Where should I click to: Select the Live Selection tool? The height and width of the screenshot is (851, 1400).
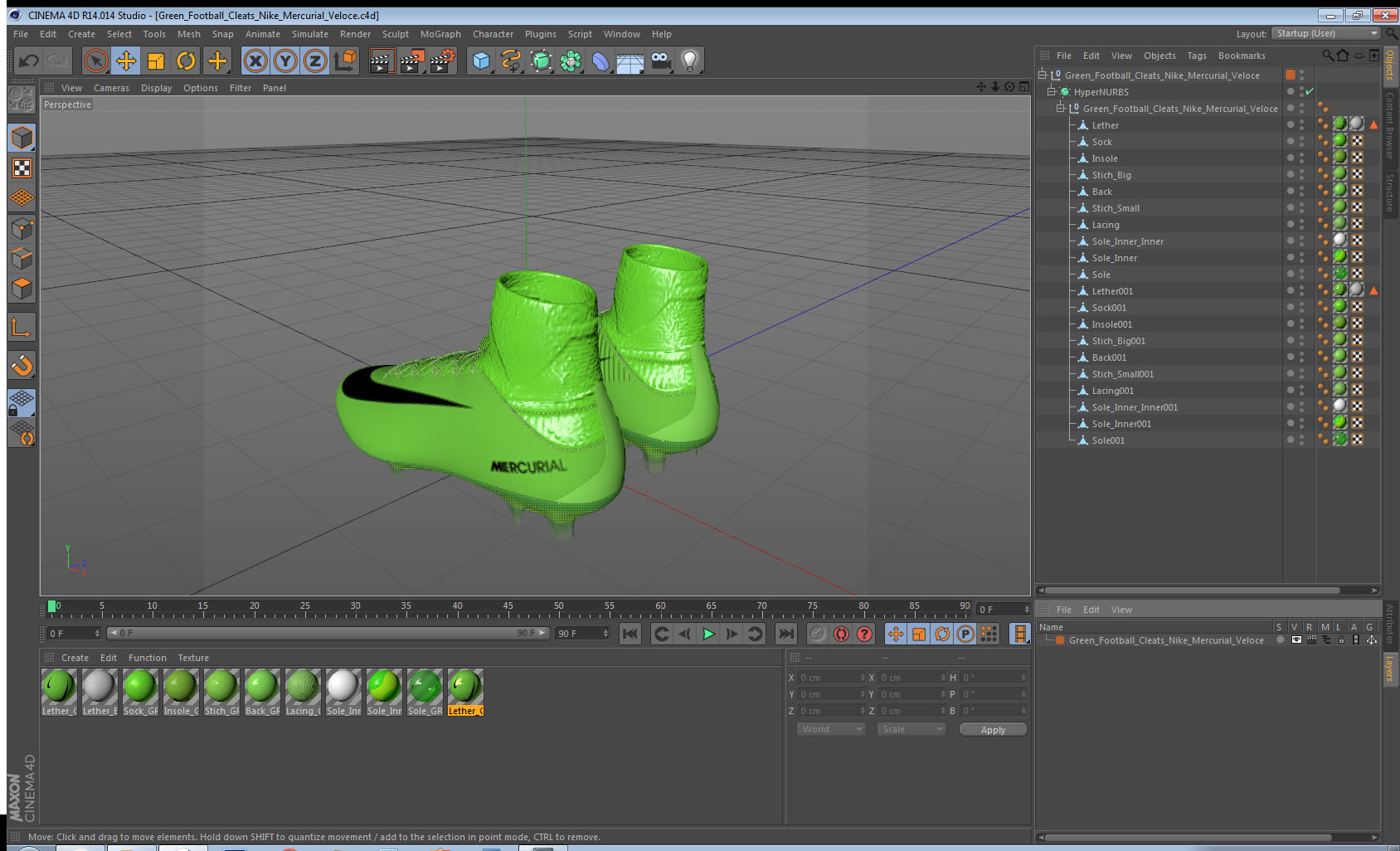(x=96, y=61)
